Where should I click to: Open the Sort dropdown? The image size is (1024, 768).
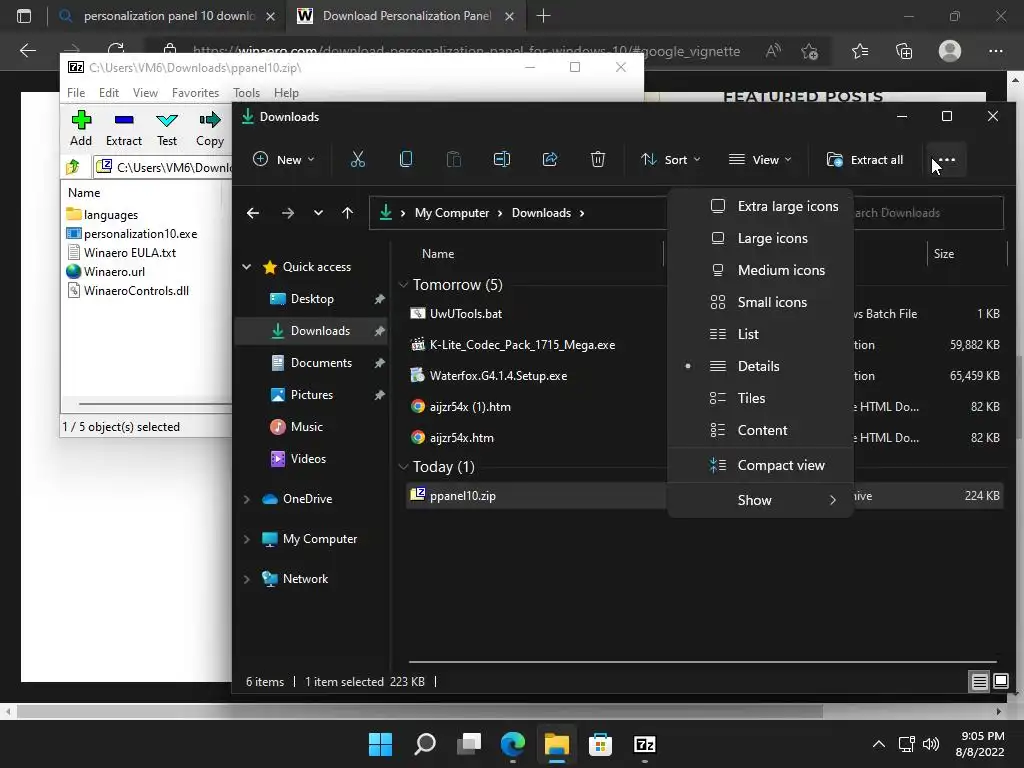point(671,159)
